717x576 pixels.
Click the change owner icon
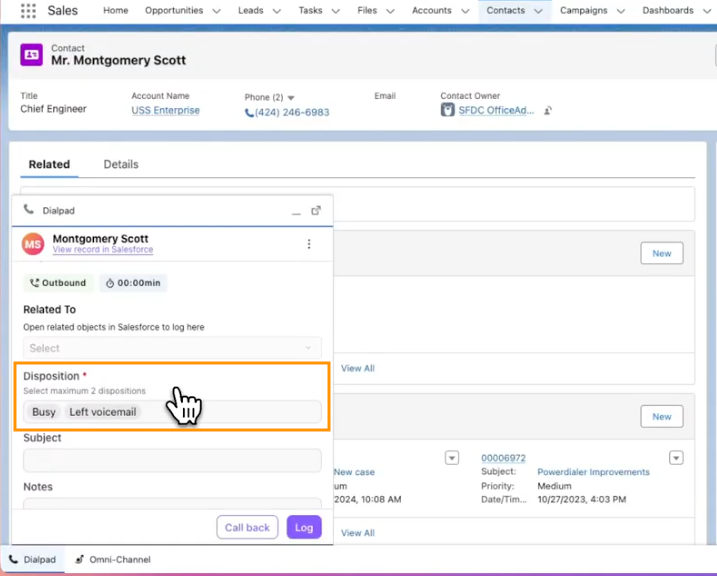548,111
